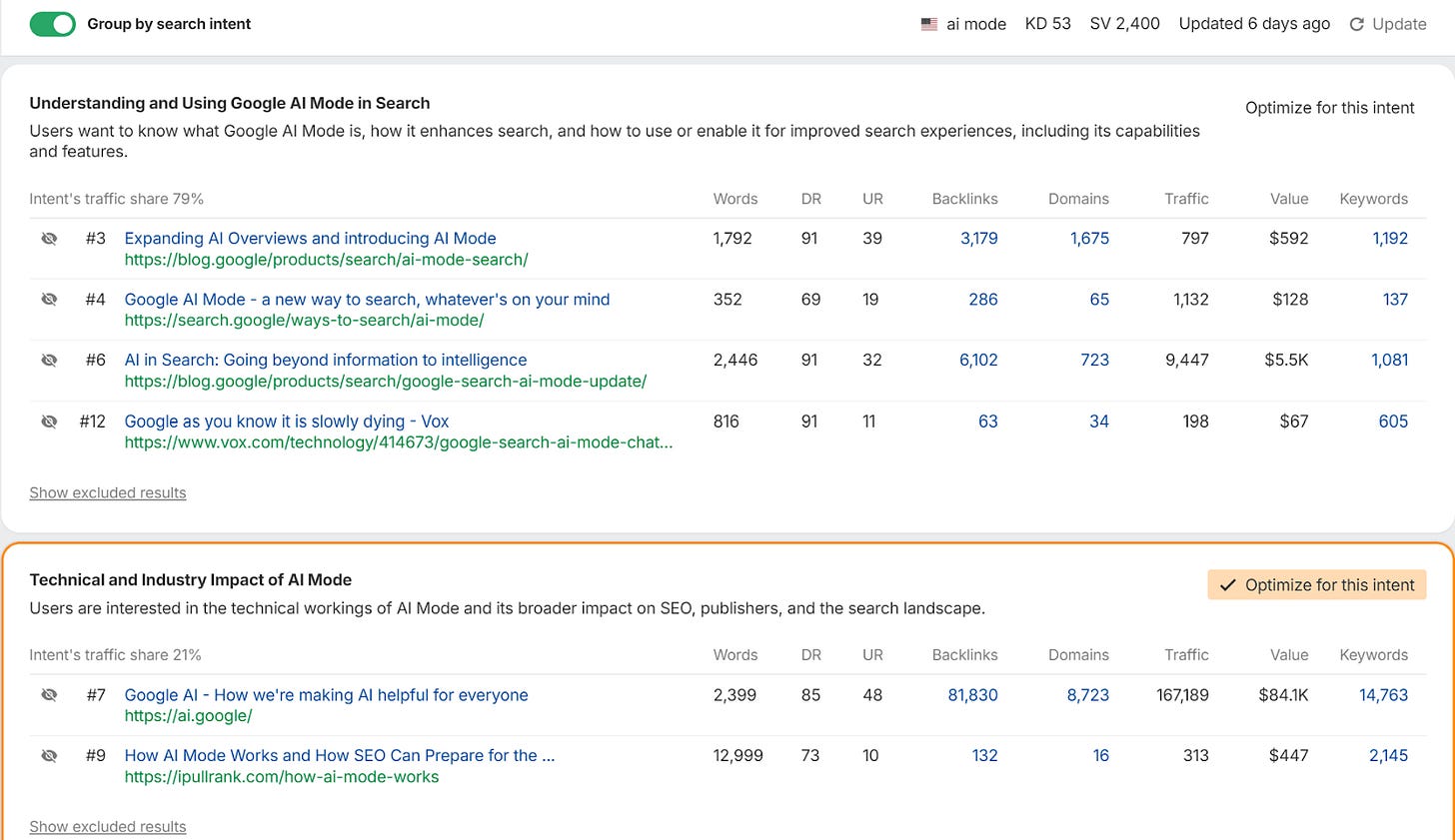Hide the #6 AI in Search result
This screenshot has width=1455, height=840.
(49, 361)
